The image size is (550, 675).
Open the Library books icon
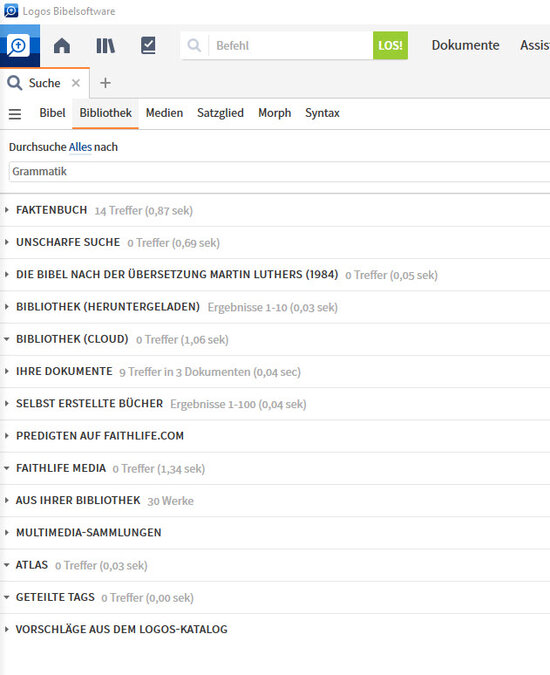[x=105, y=45]
